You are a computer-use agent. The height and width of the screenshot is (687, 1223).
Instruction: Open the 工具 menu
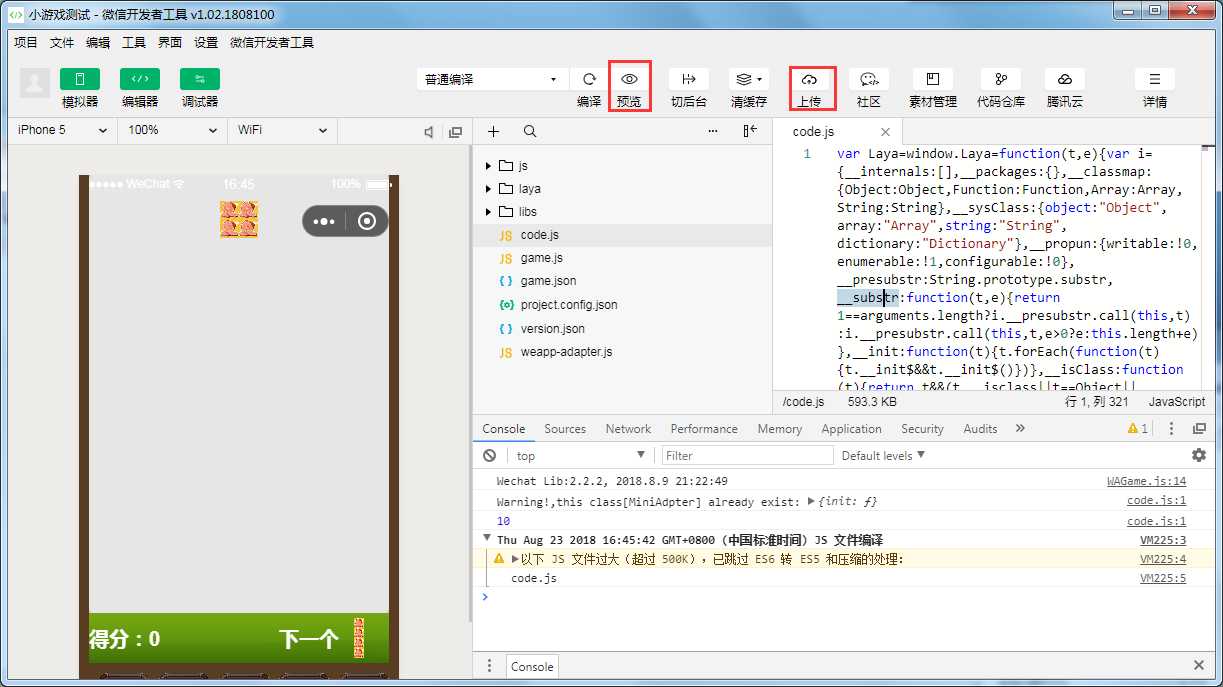134,42
